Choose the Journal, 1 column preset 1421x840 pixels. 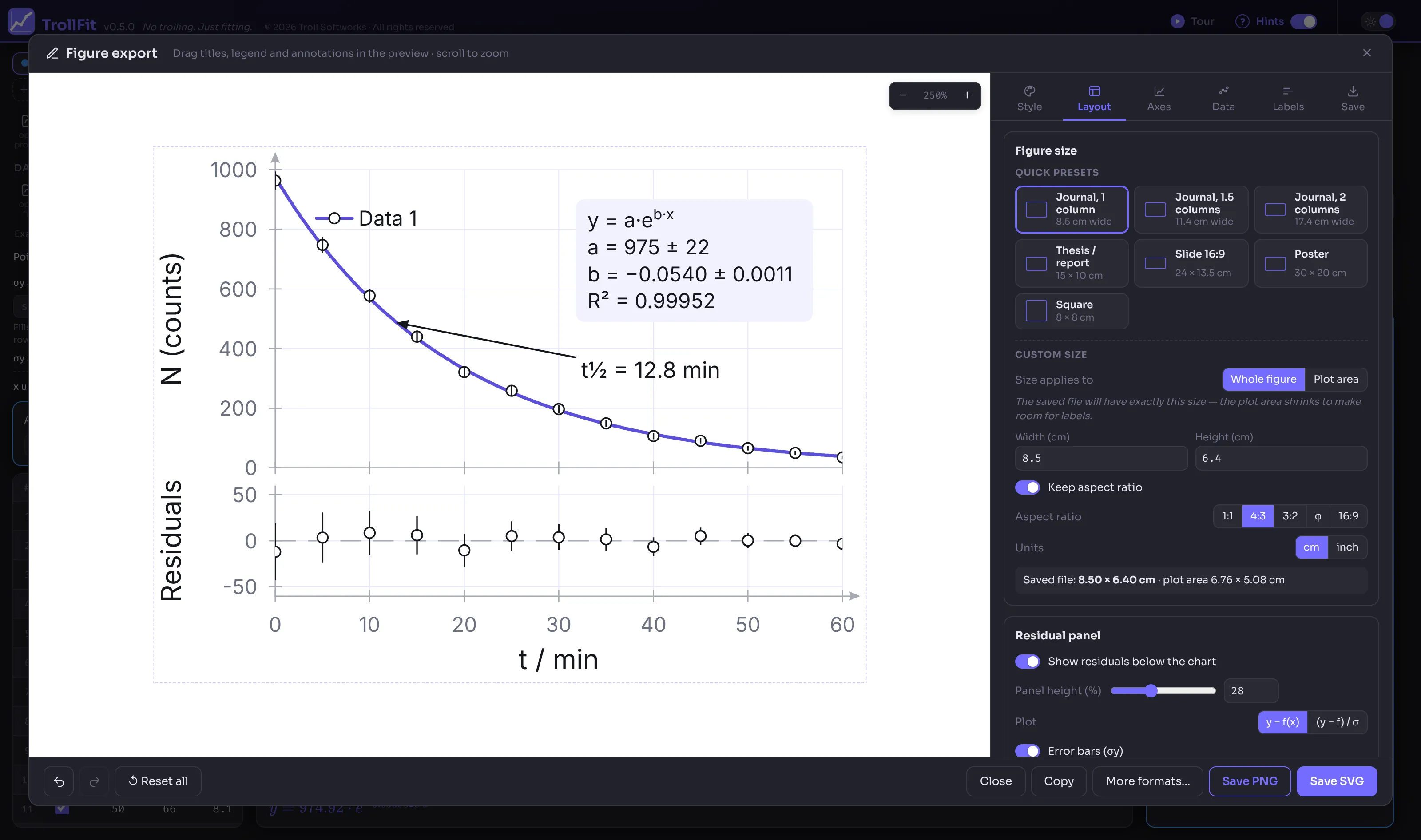coord(1072,210)
